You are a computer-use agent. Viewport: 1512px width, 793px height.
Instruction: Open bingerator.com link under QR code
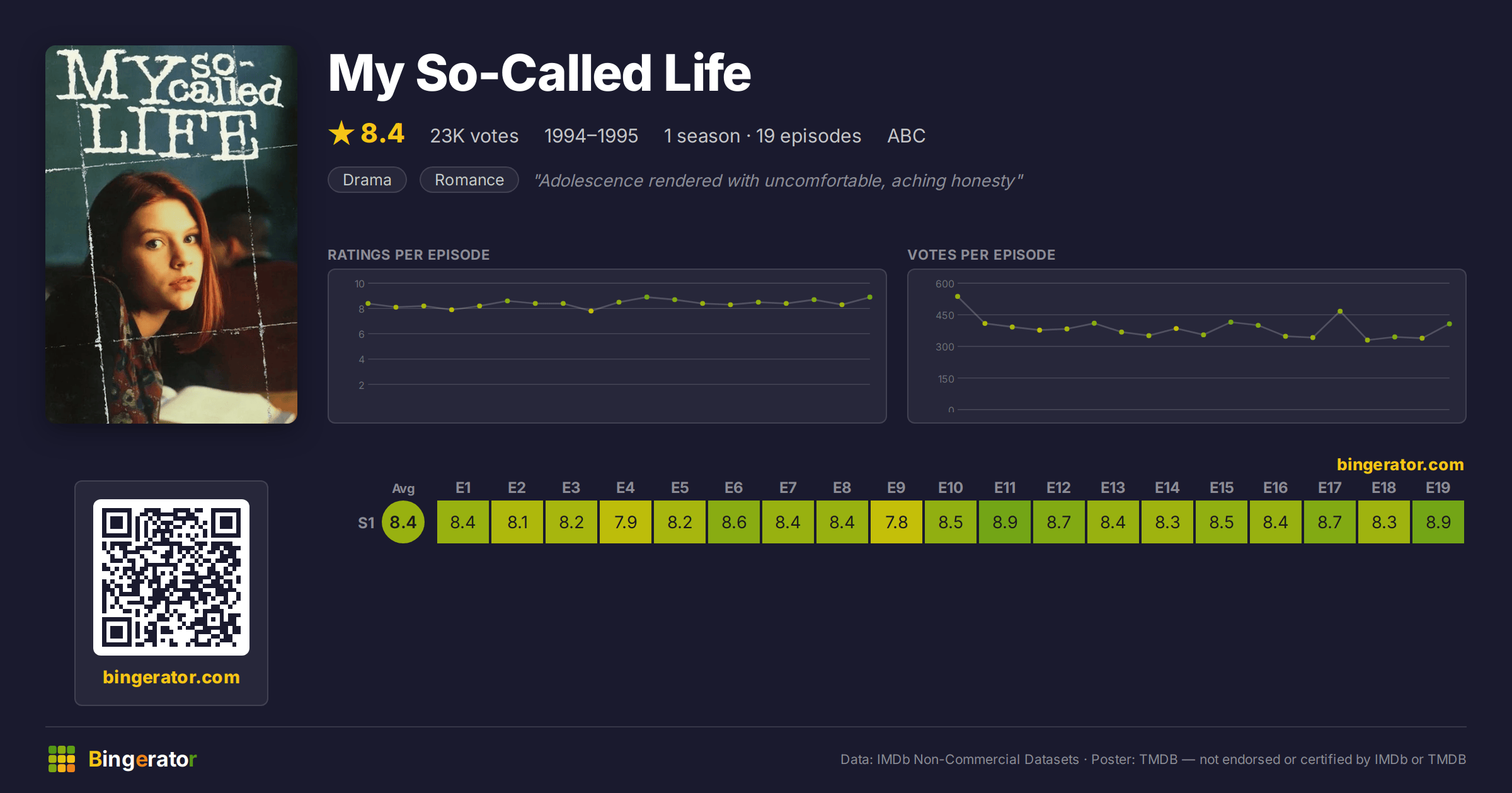171,677
